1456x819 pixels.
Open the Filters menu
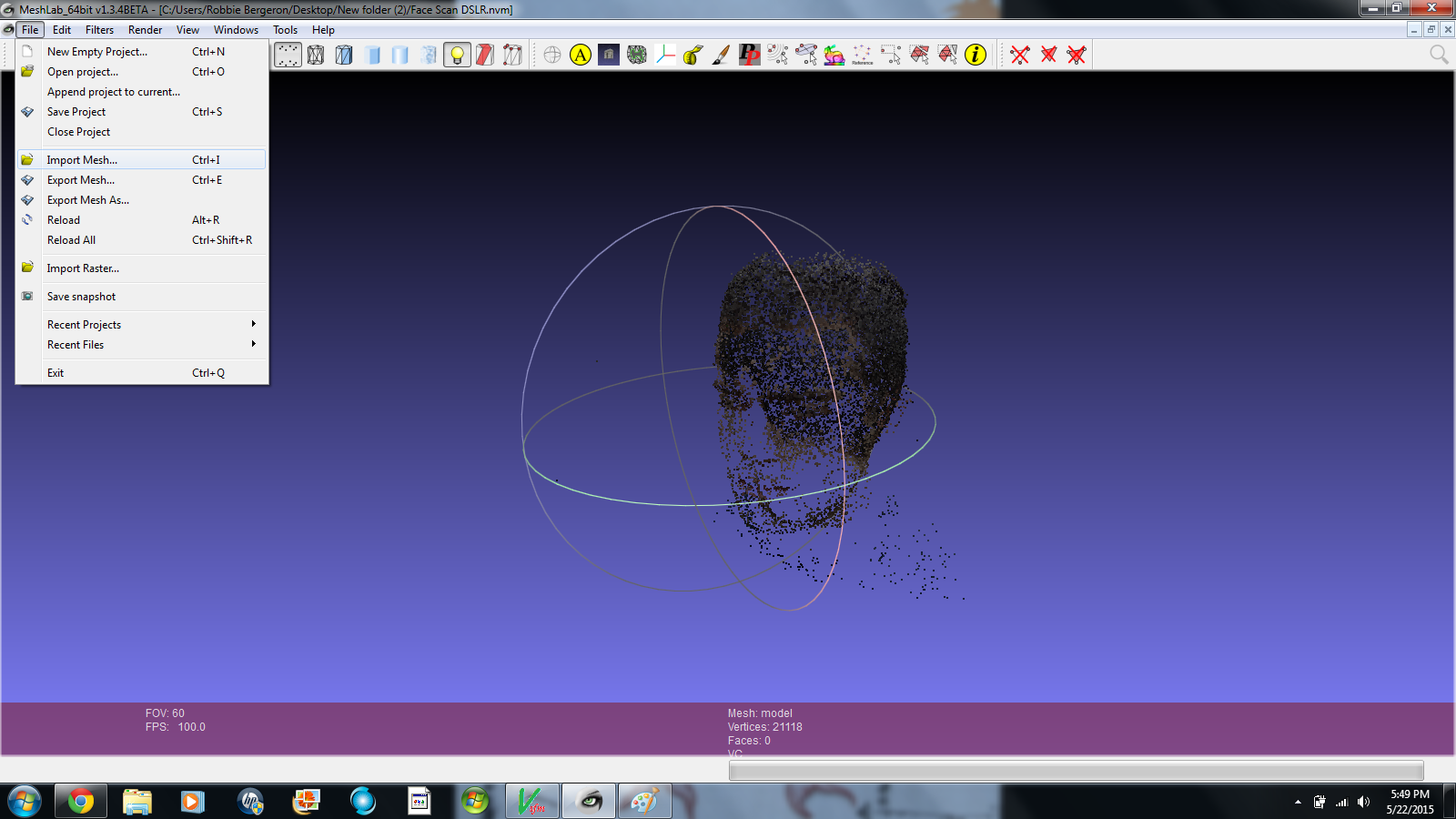click(99, 30)
